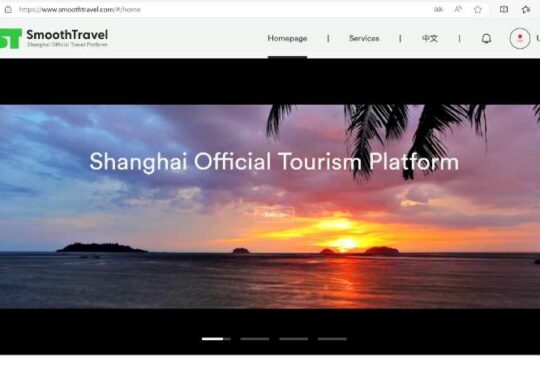Click the user avatar circle icon
The image size is (540, 370).
coord(520,38)
